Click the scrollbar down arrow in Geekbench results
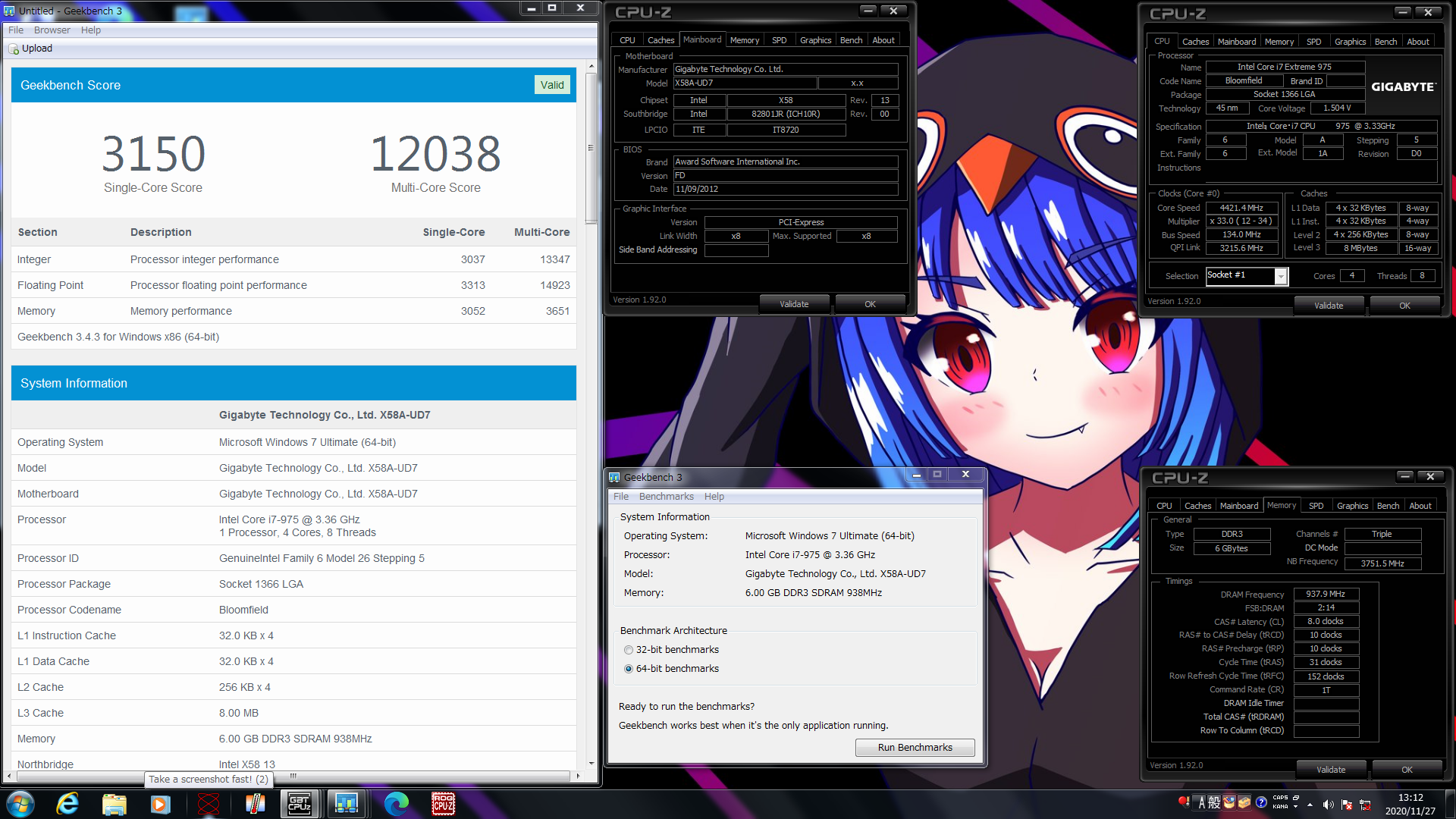The image size is (1456, 819). [591, 764]
